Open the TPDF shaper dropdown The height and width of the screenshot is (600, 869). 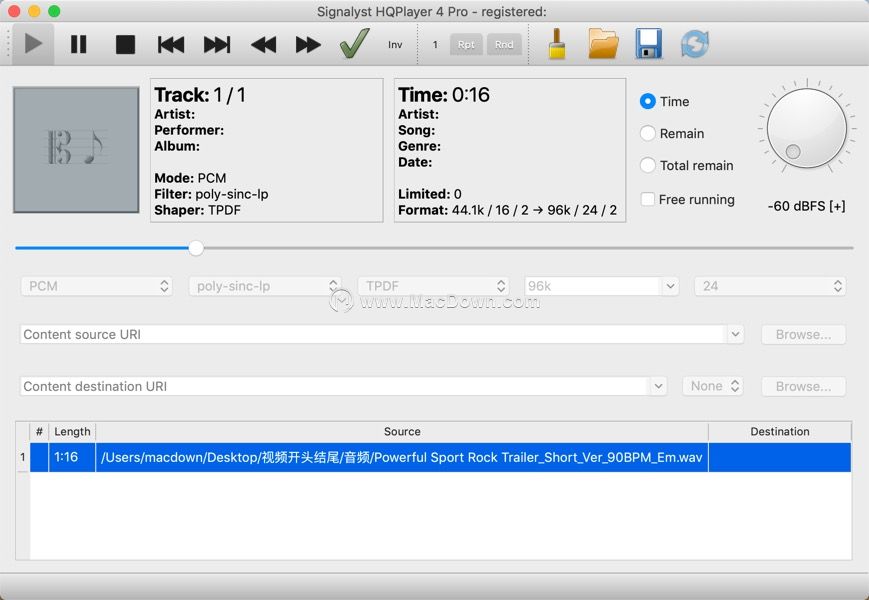pos(433,286)
